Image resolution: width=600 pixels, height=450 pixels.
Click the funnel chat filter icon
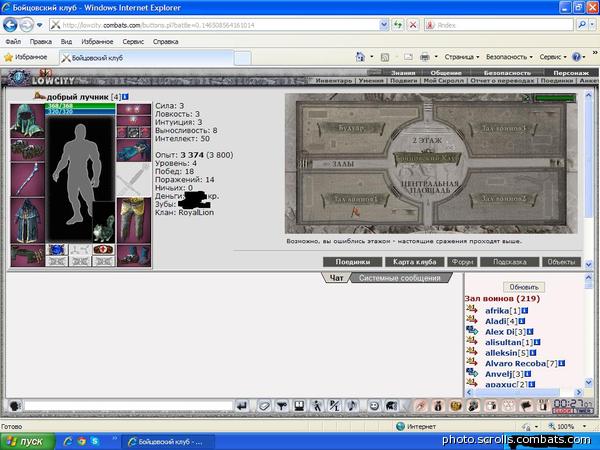click(x=282, y=406)
